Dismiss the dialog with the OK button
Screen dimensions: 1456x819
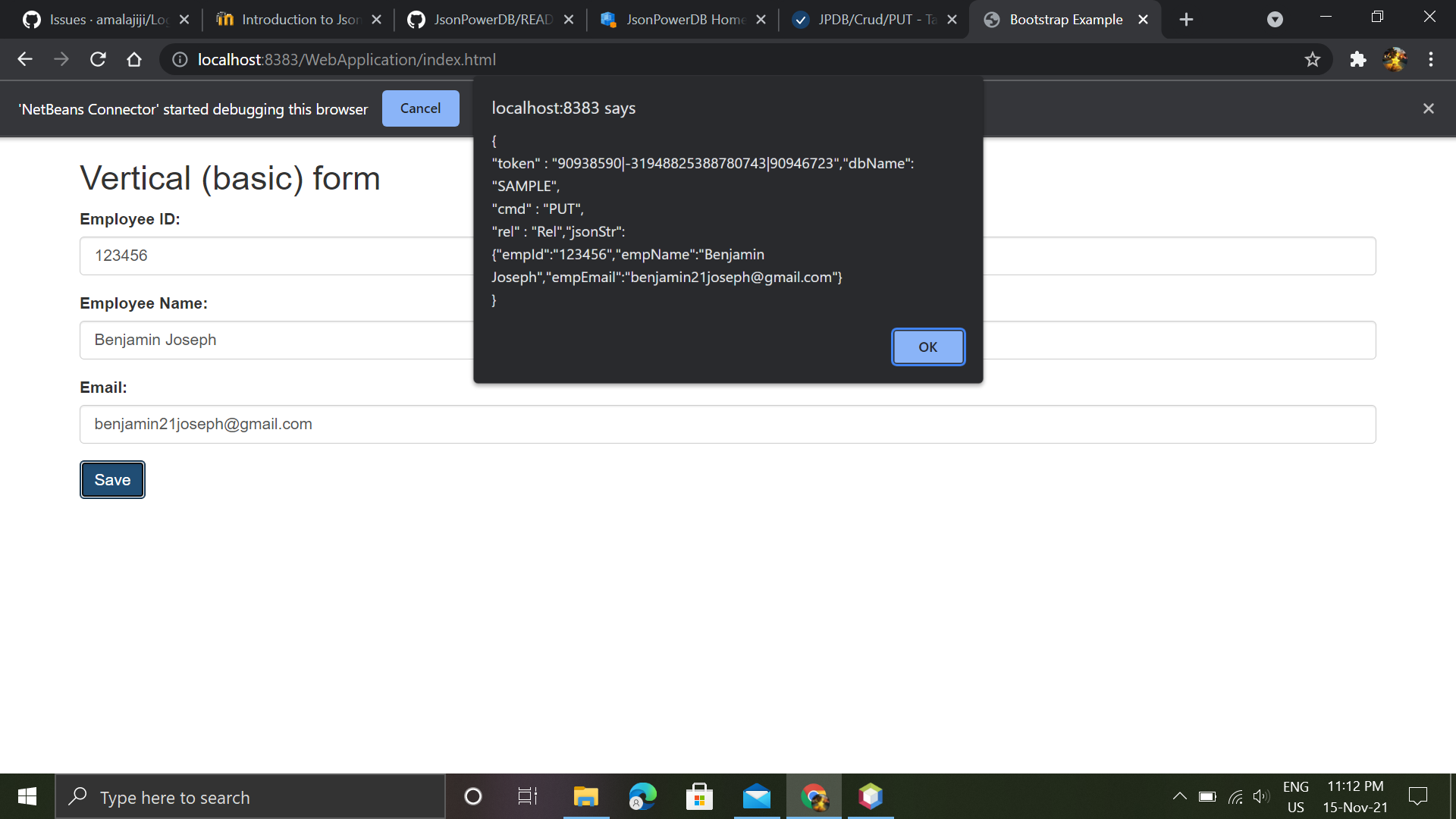coord(927,347)
